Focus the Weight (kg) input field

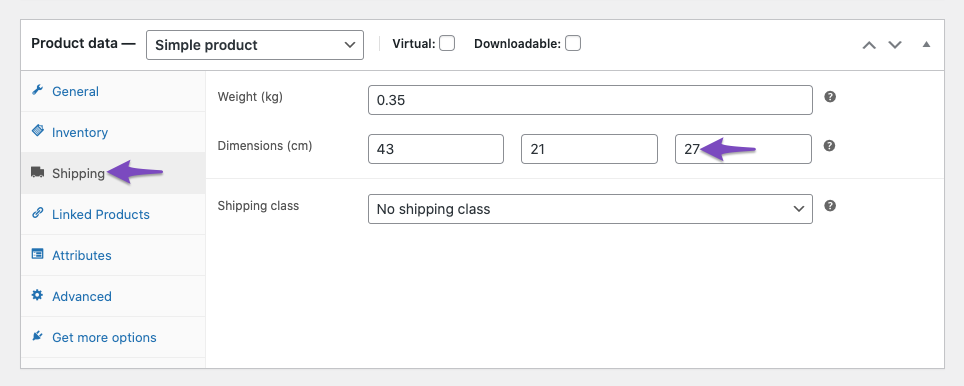coord(590,100)
